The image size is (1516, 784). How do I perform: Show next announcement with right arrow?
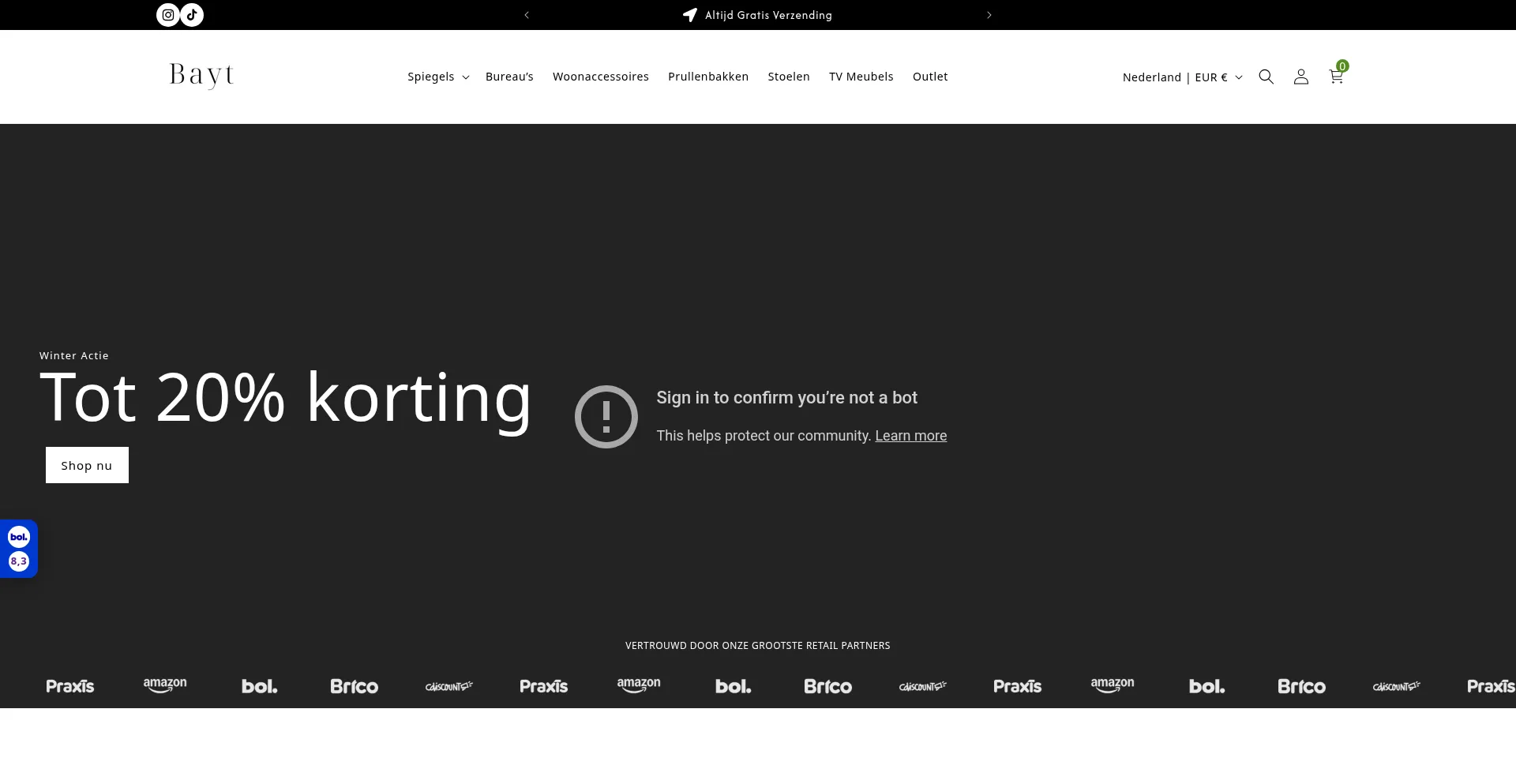pos(989,15)
